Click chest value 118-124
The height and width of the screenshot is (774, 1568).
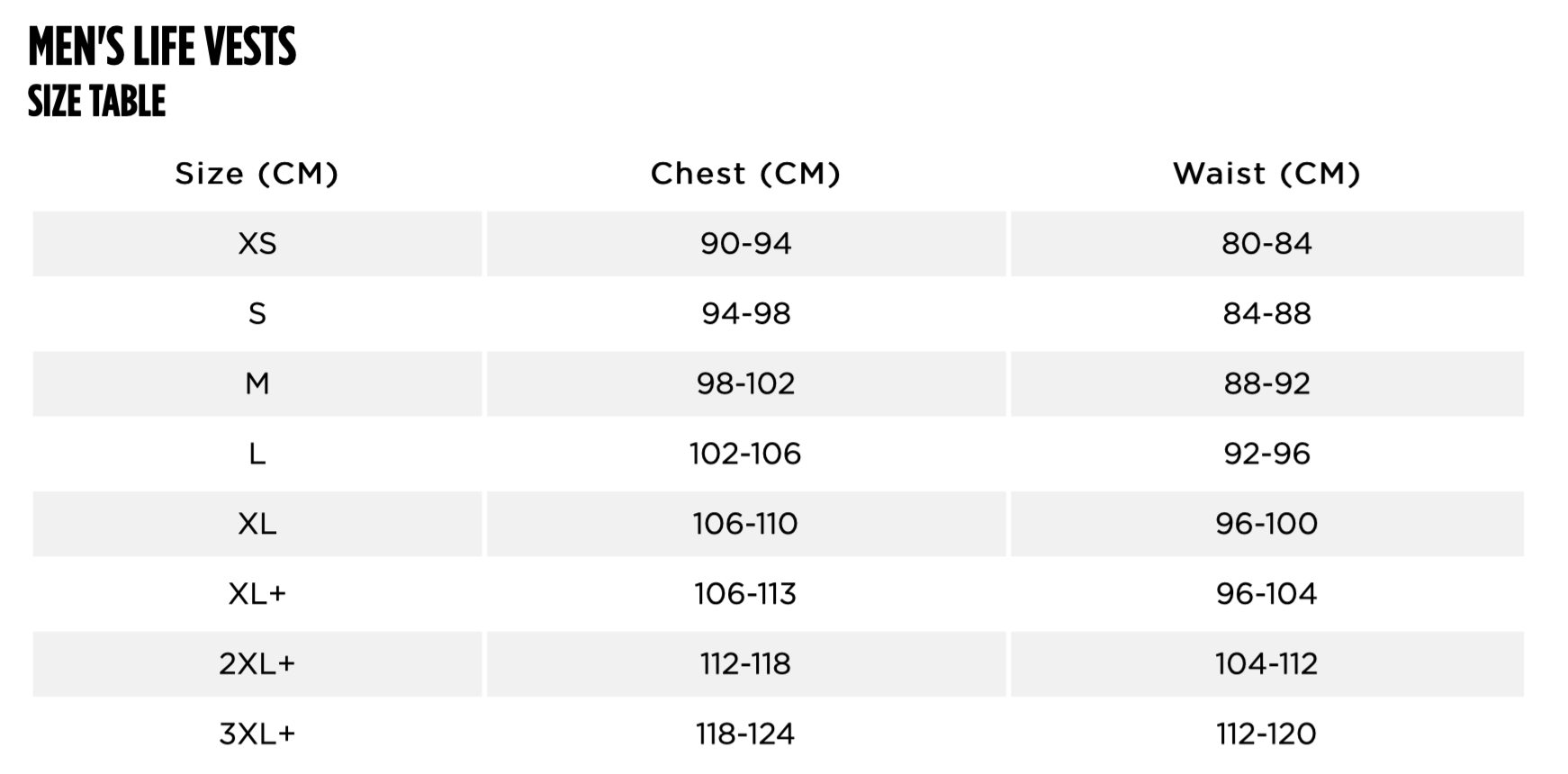[745, 734]
